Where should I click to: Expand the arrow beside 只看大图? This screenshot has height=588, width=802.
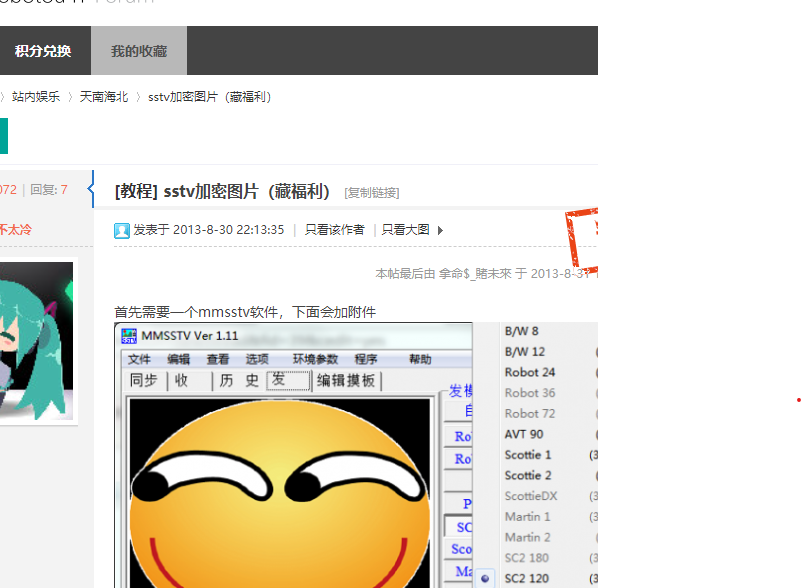[440, 230]
